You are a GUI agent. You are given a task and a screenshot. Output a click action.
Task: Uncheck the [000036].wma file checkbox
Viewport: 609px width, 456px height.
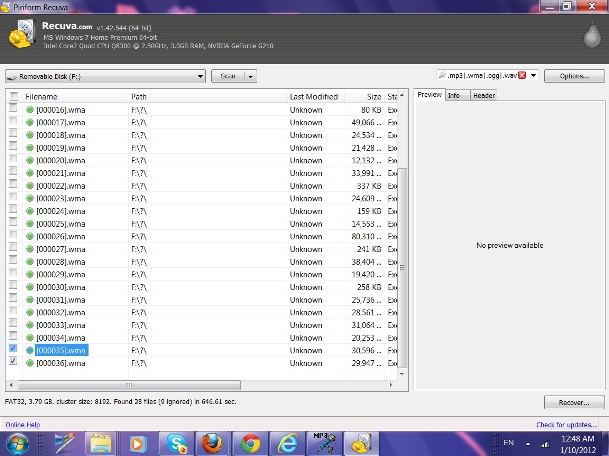[13, 362]
